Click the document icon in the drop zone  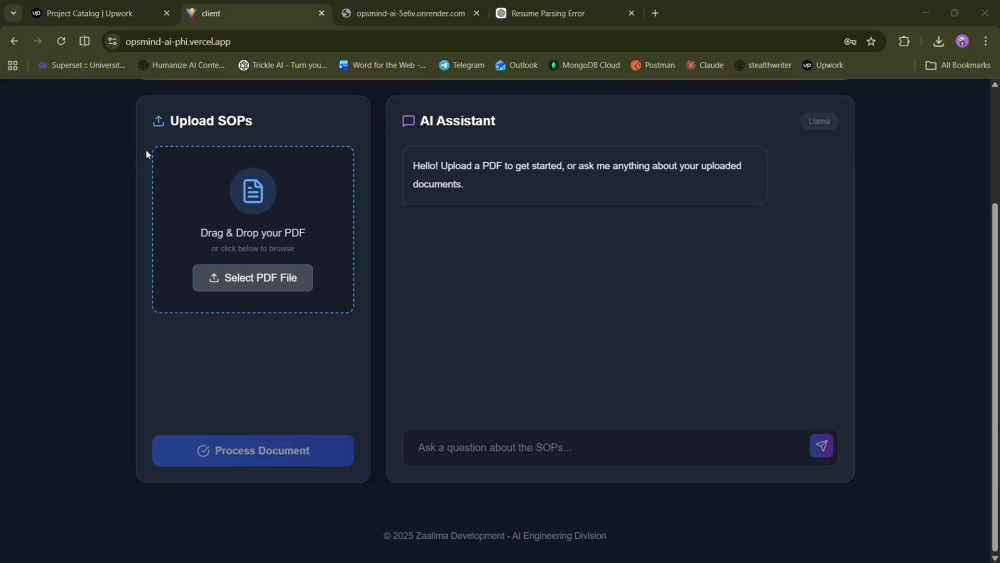click(253, 191)
